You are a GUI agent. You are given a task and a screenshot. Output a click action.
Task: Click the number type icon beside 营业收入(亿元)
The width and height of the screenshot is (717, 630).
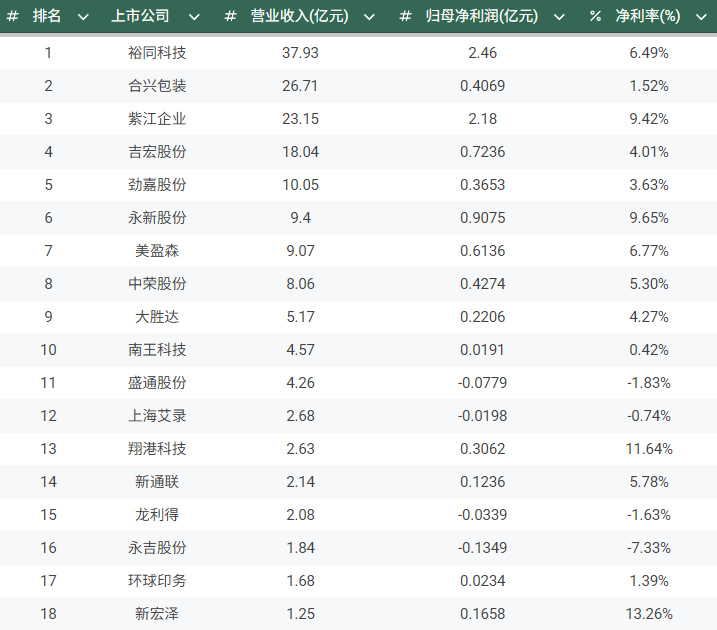(230, 16)
